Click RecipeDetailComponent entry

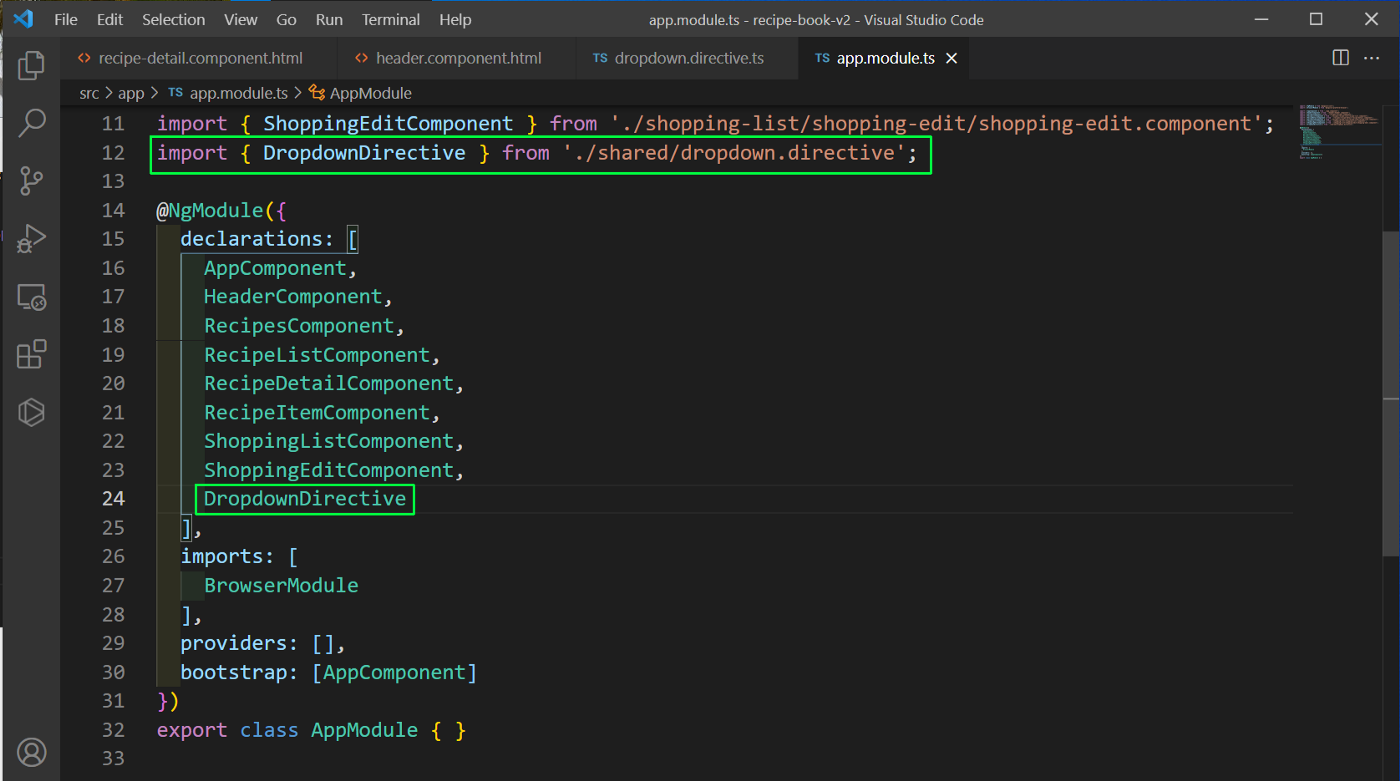point(329,383)
